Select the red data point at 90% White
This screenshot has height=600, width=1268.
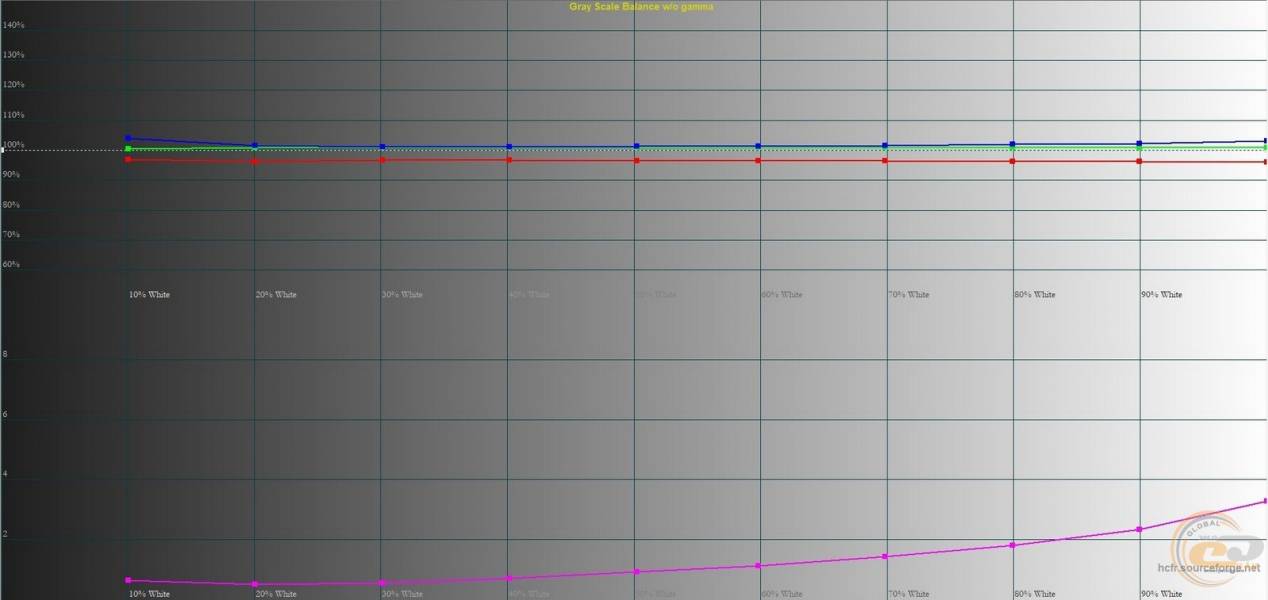[x=1139, y=161]
